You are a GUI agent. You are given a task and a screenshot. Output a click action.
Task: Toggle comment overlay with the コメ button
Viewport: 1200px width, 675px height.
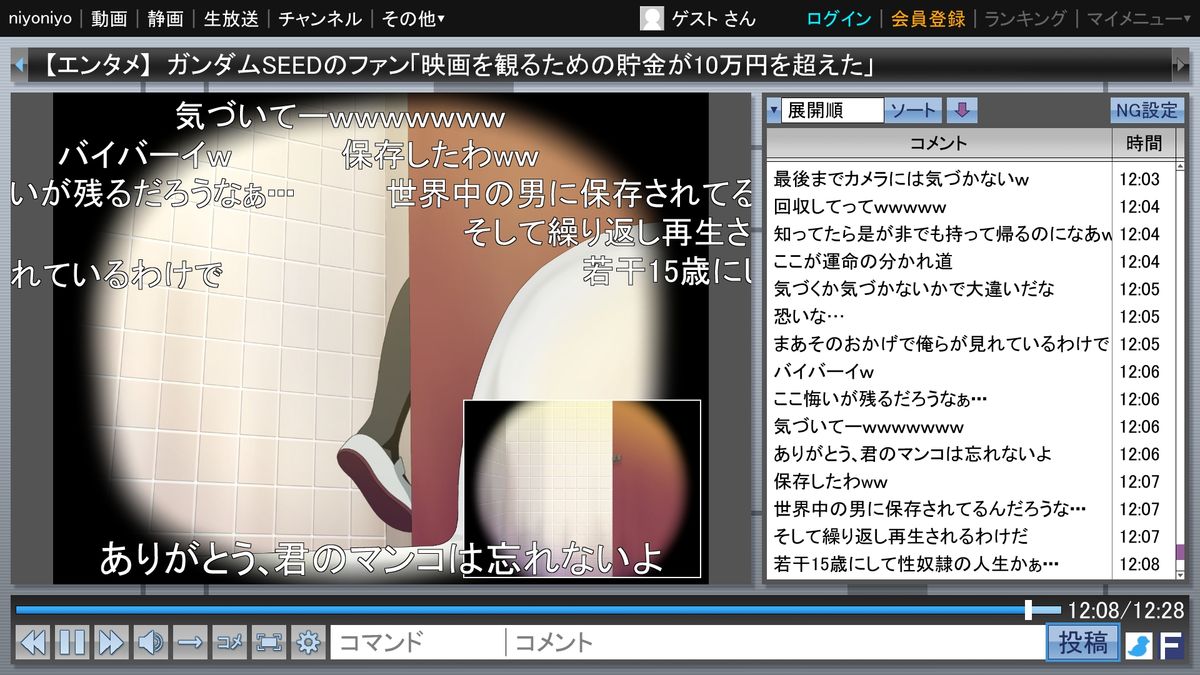(x=229, y=642)
